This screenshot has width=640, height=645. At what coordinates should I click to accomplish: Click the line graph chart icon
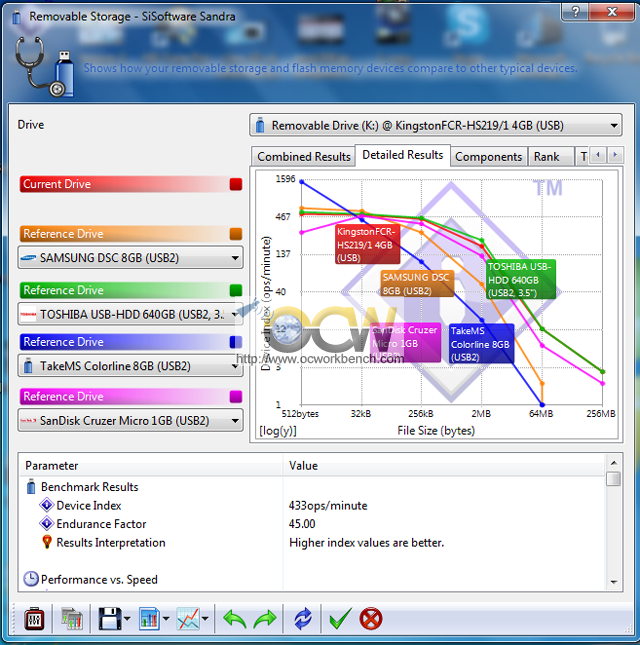[x=188, y=619]
